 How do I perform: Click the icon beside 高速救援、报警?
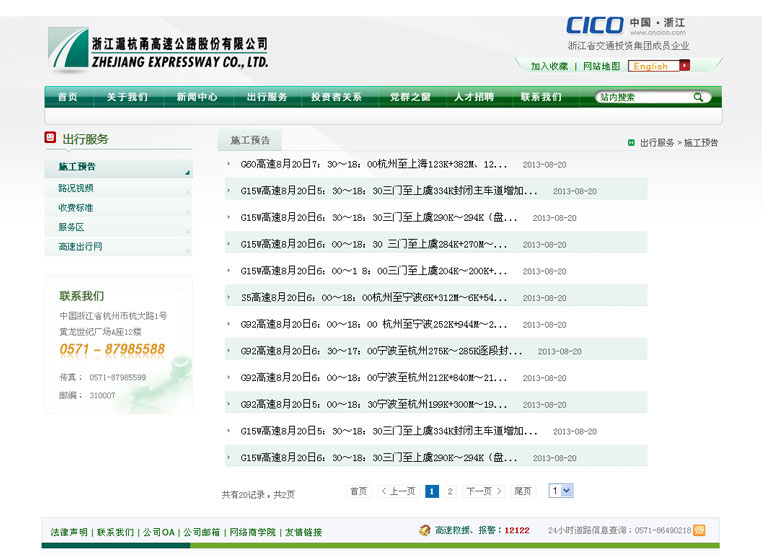coord(424,530)
